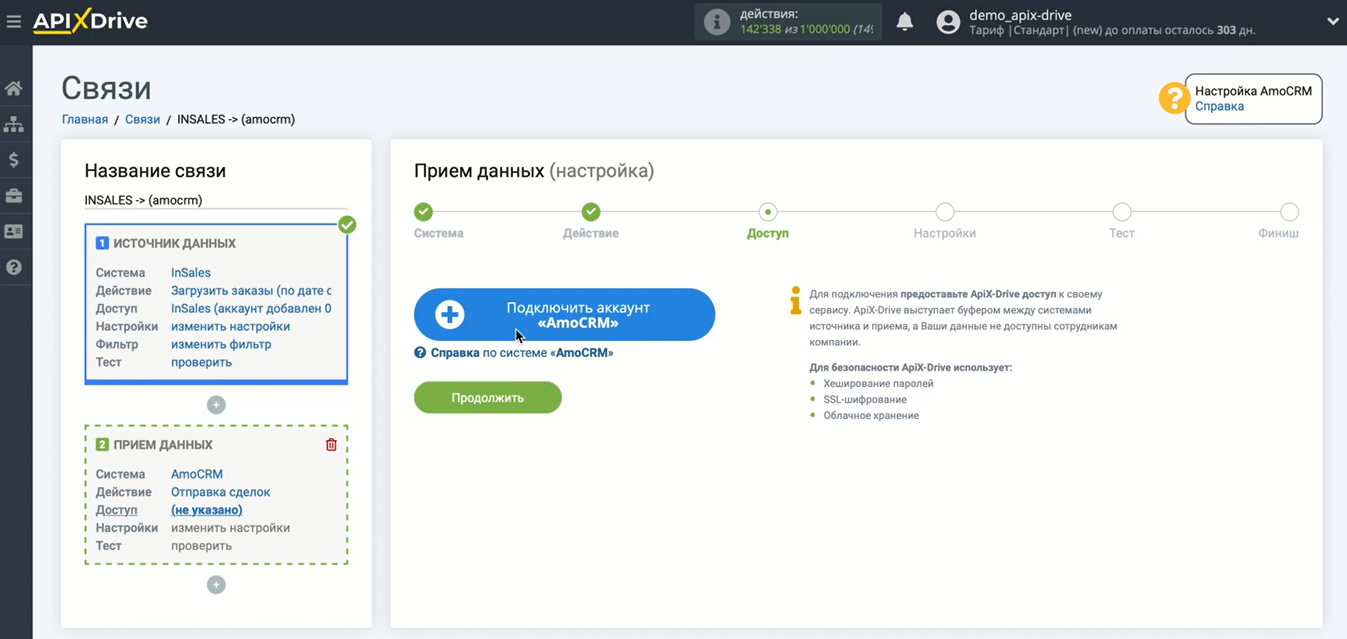Open the home icon in sidebar
The width and height of the screenshot is (1347, 639).
[x=14, y=88]
